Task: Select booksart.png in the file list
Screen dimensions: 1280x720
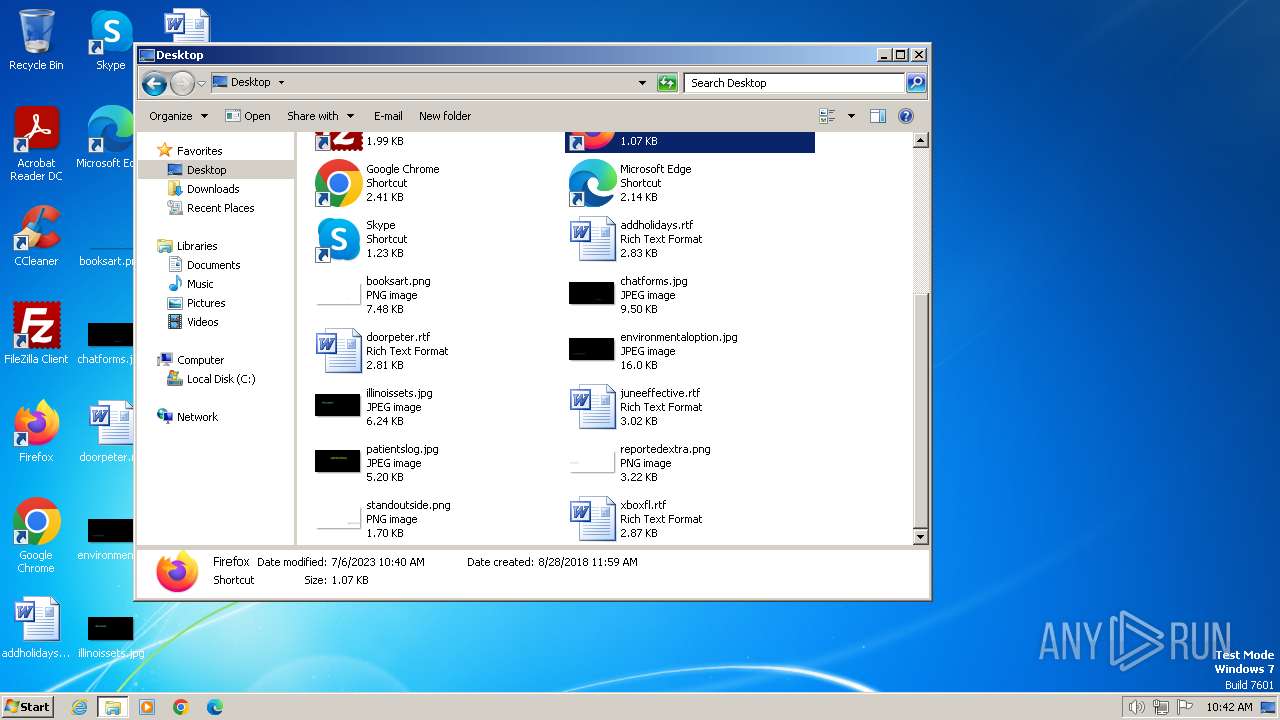Action: 438,295
